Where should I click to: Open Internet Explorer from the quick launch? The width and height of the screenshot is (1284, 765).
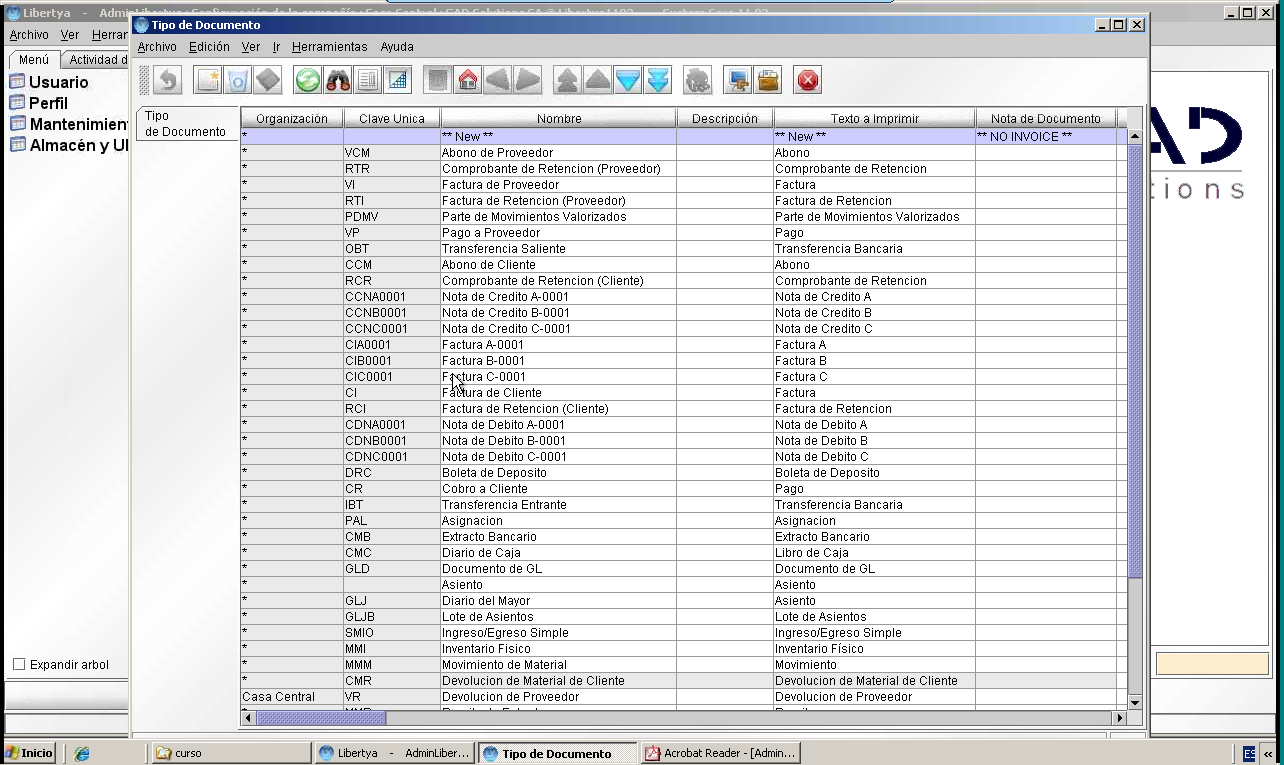(x=82, y=753)
